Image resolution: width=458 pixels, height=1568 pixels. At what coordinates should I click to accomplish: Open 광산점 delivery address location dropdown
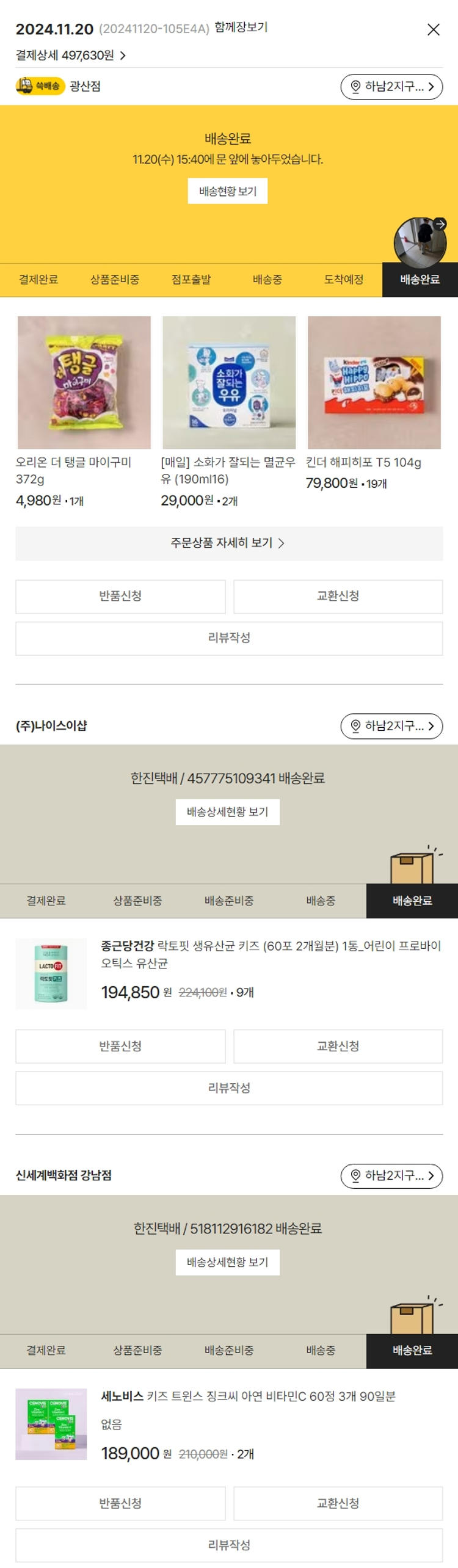(x=391, y=87)
